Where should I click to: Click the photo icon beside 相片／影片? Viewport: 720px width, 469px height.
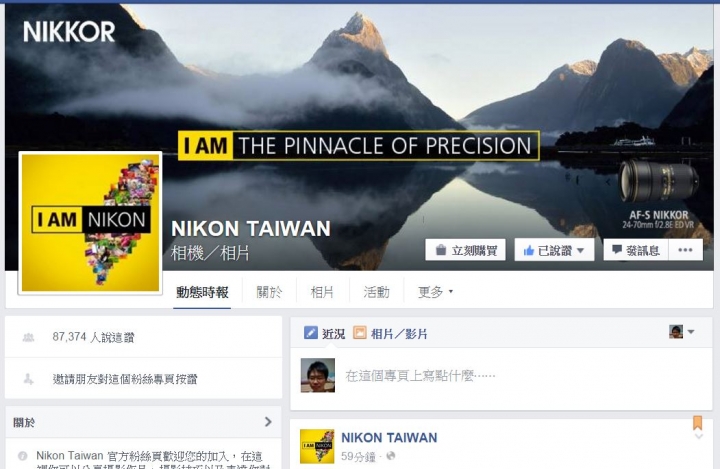click(x=360, y=333)
